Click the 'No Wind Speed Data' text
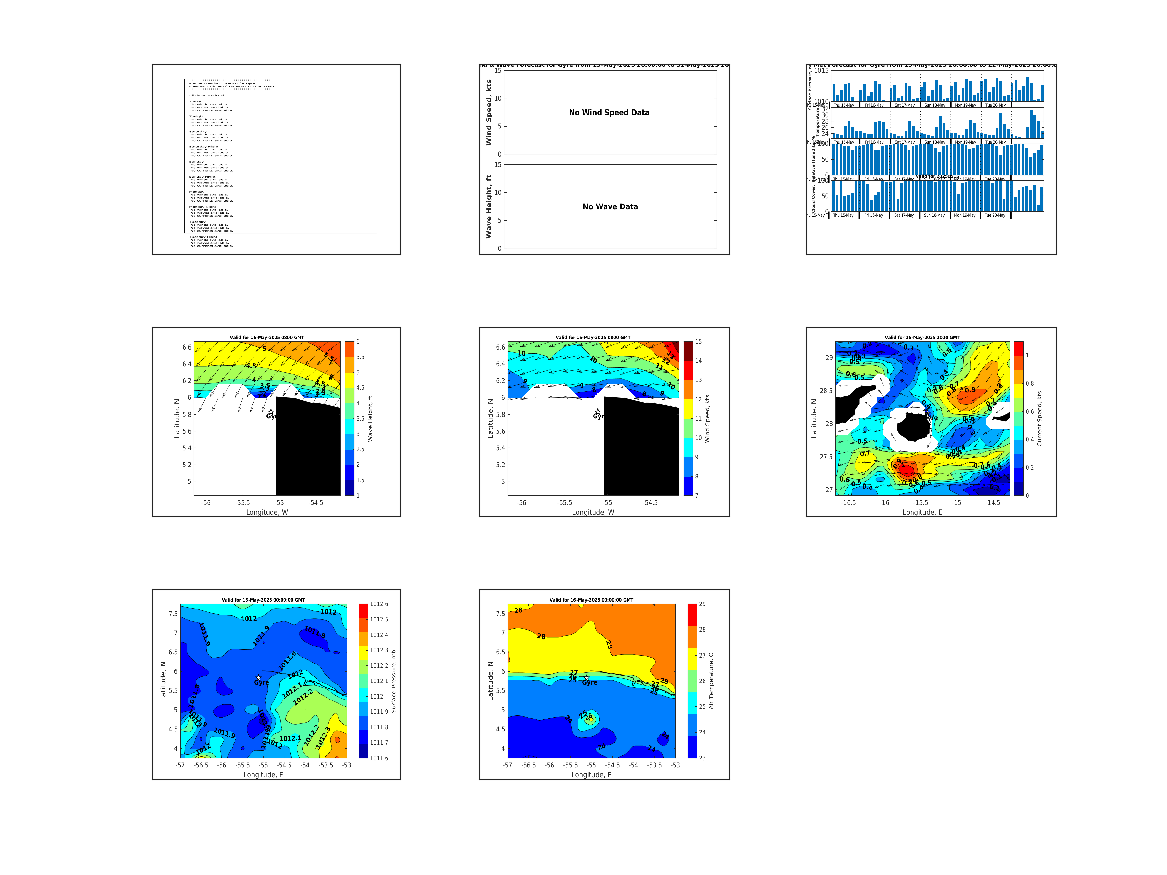Viewport: 1167px width, 875px height. pyautogui.click(x=609, y=112)
